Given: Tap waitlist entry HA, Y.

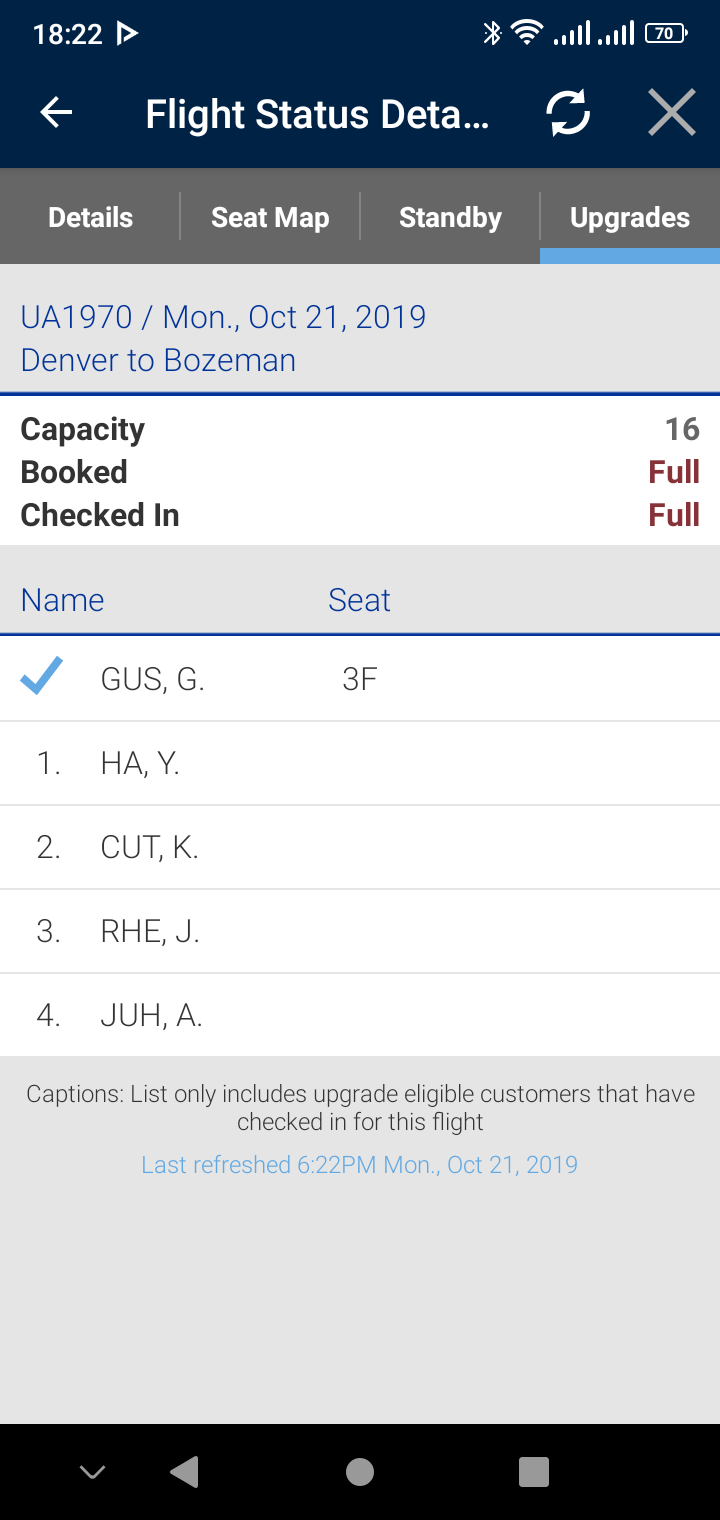Looking at the screenshot, I should pos(140,764).
